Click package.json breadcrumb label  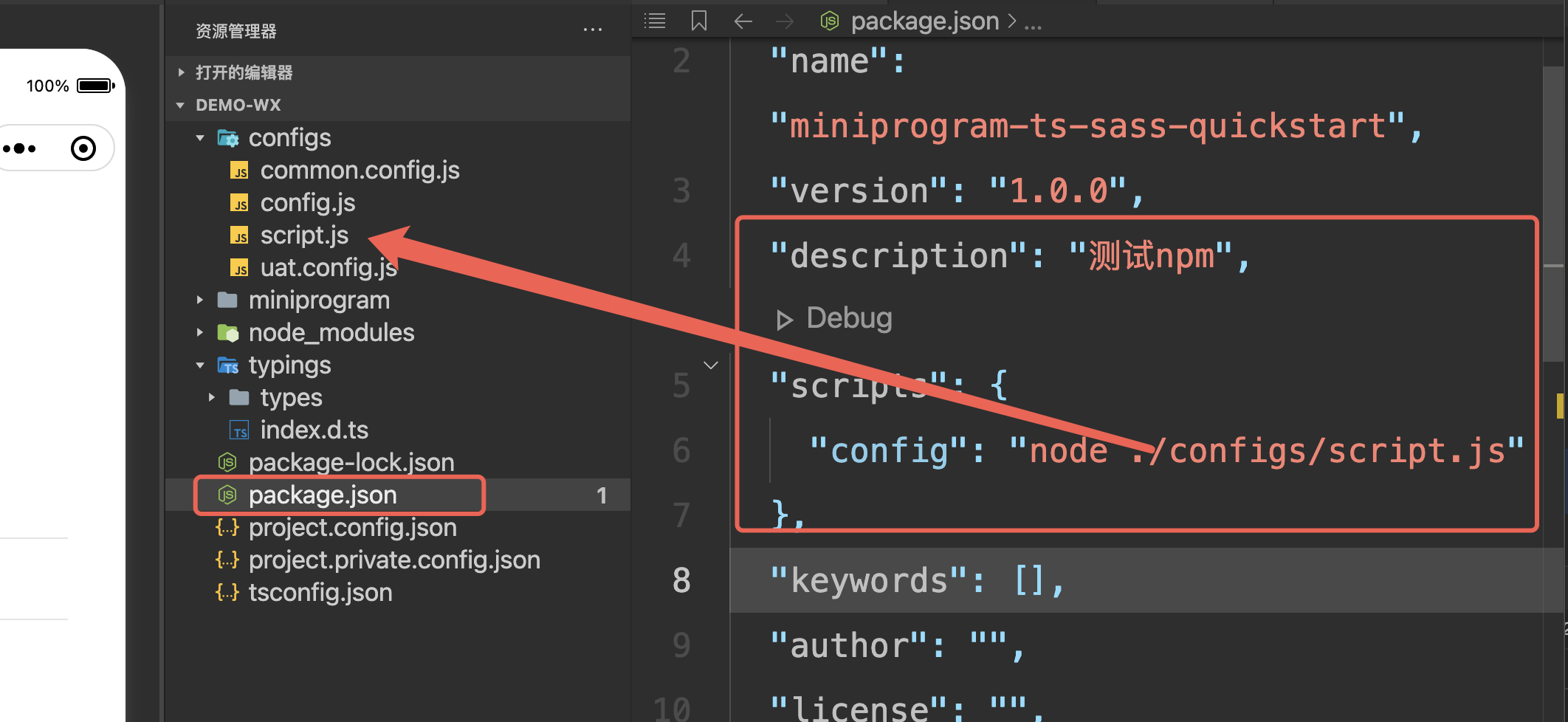(x=925, y=21)
